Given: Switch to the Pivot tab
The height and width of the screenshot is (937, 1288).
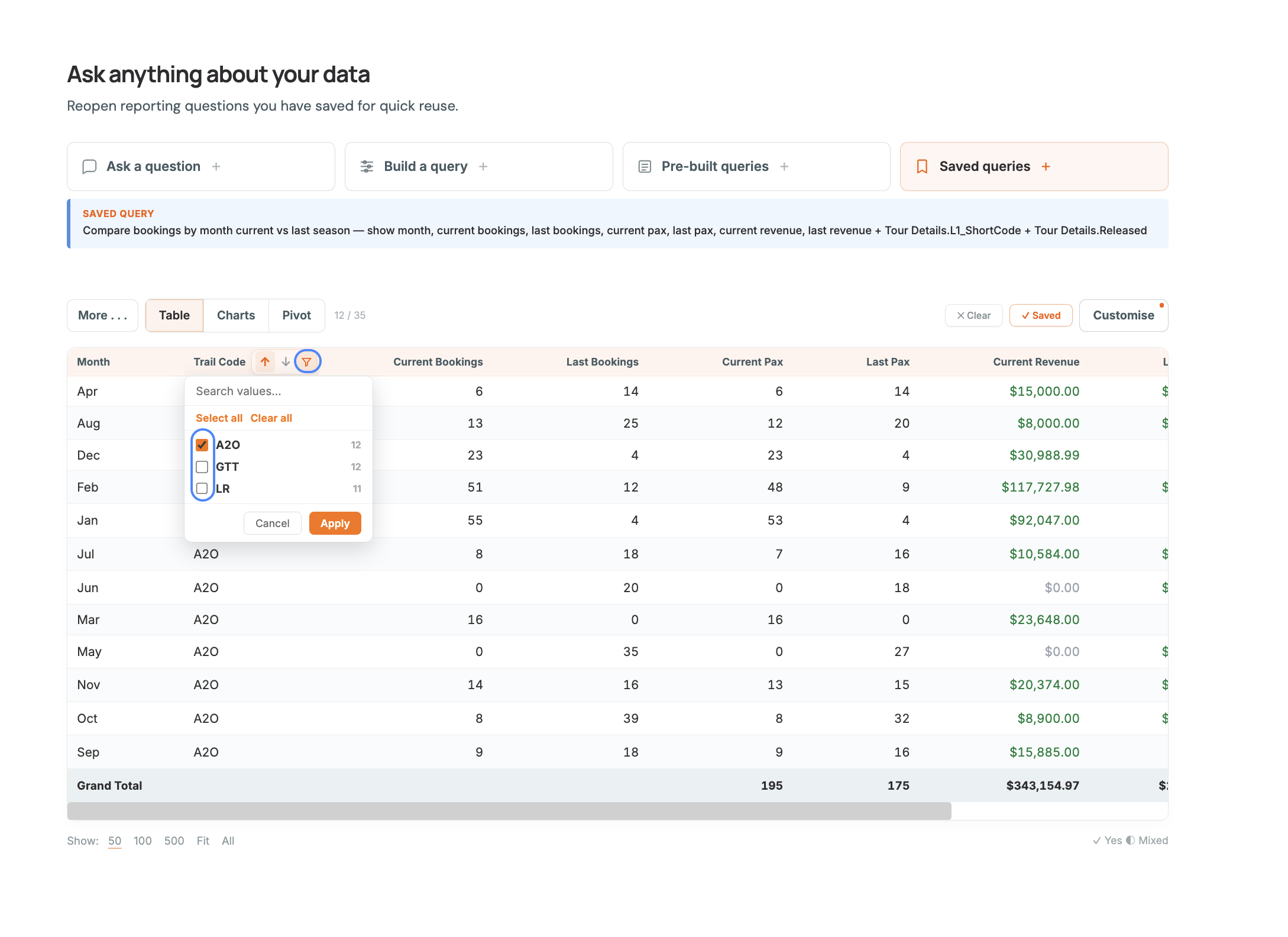Looking at the screenshot, I should click(x=297, y=315).
